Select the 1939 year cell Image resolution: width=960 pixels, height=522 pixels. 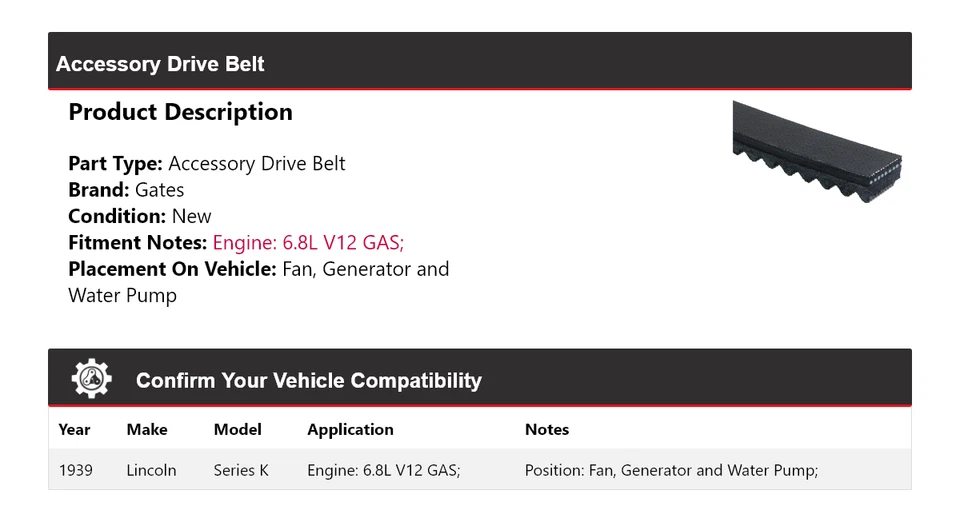76,469
